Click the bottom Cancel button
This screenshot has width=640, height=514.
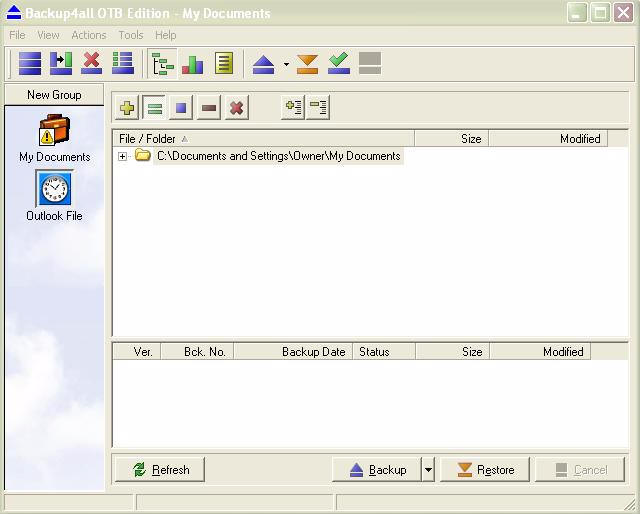point(580,469)
